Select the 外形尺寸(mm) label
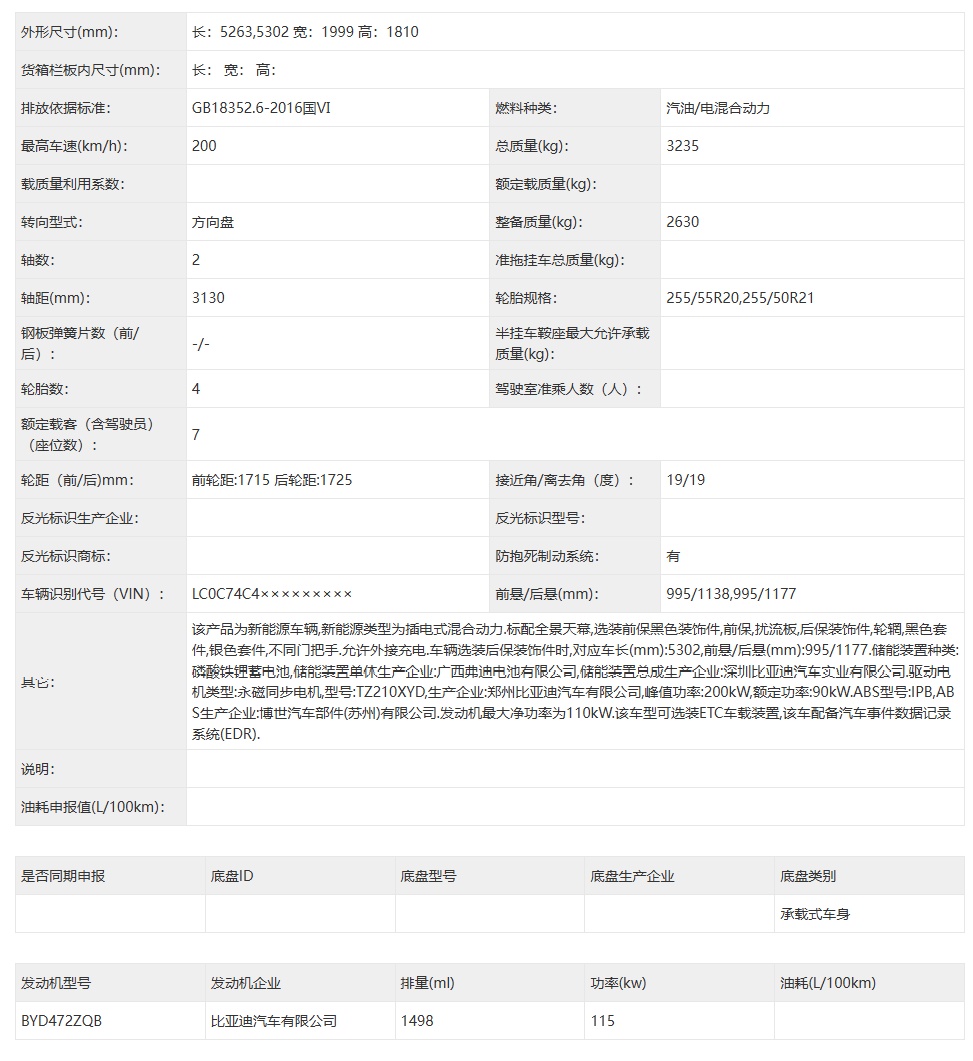The width and height of the screenshot is (973, 1061). click(x=70, y=32)
